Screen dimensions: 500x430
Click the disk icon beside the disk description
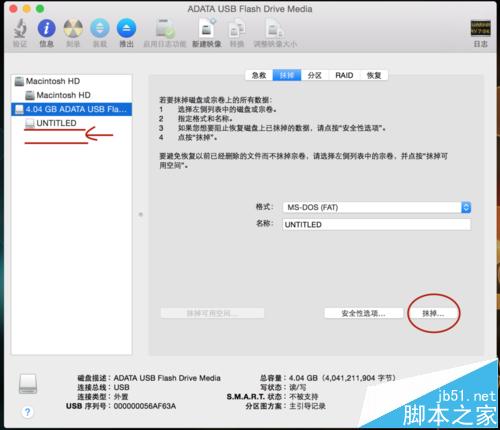click(28, 384)
